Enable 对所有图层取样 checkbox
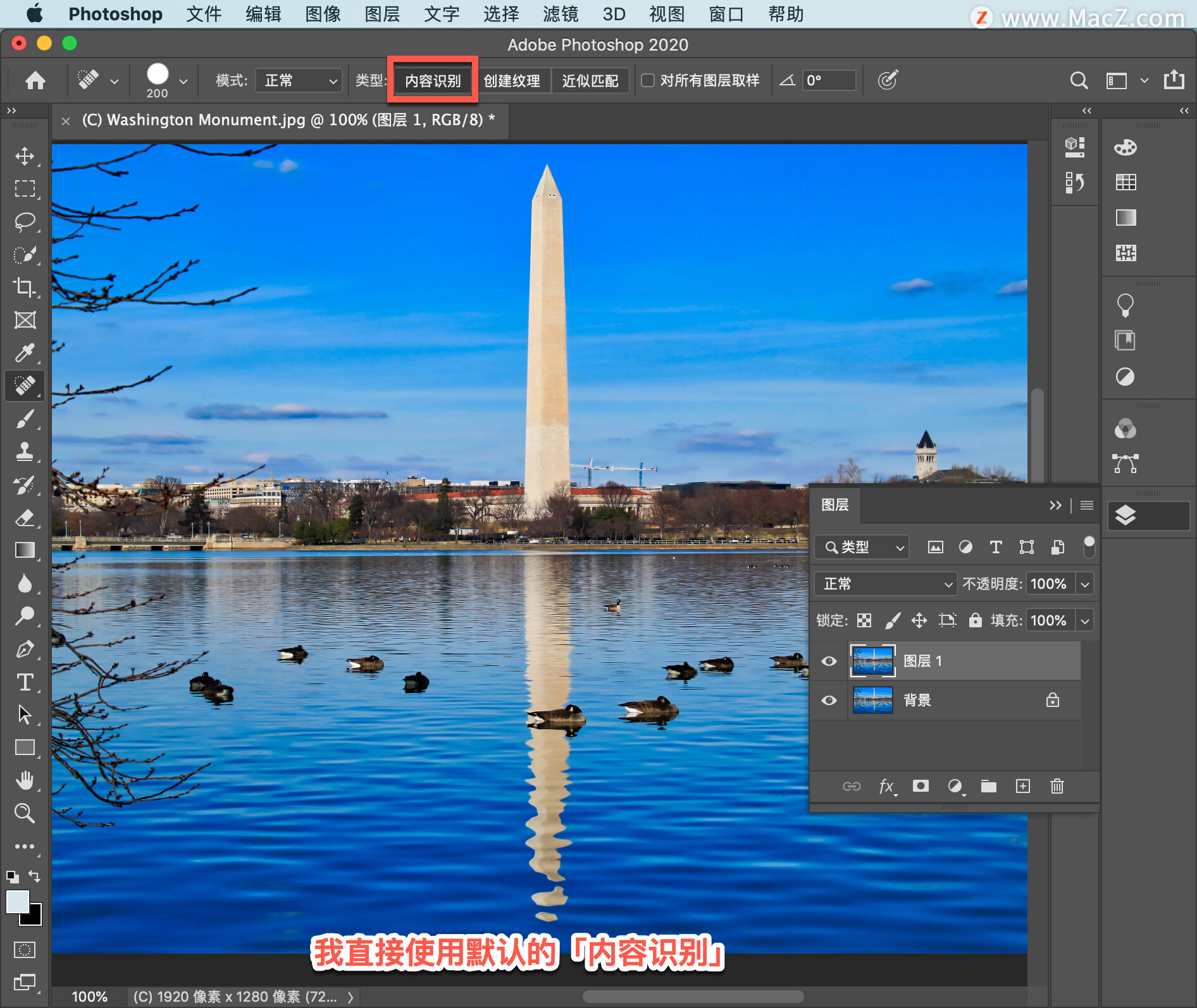 pos(648,80)
